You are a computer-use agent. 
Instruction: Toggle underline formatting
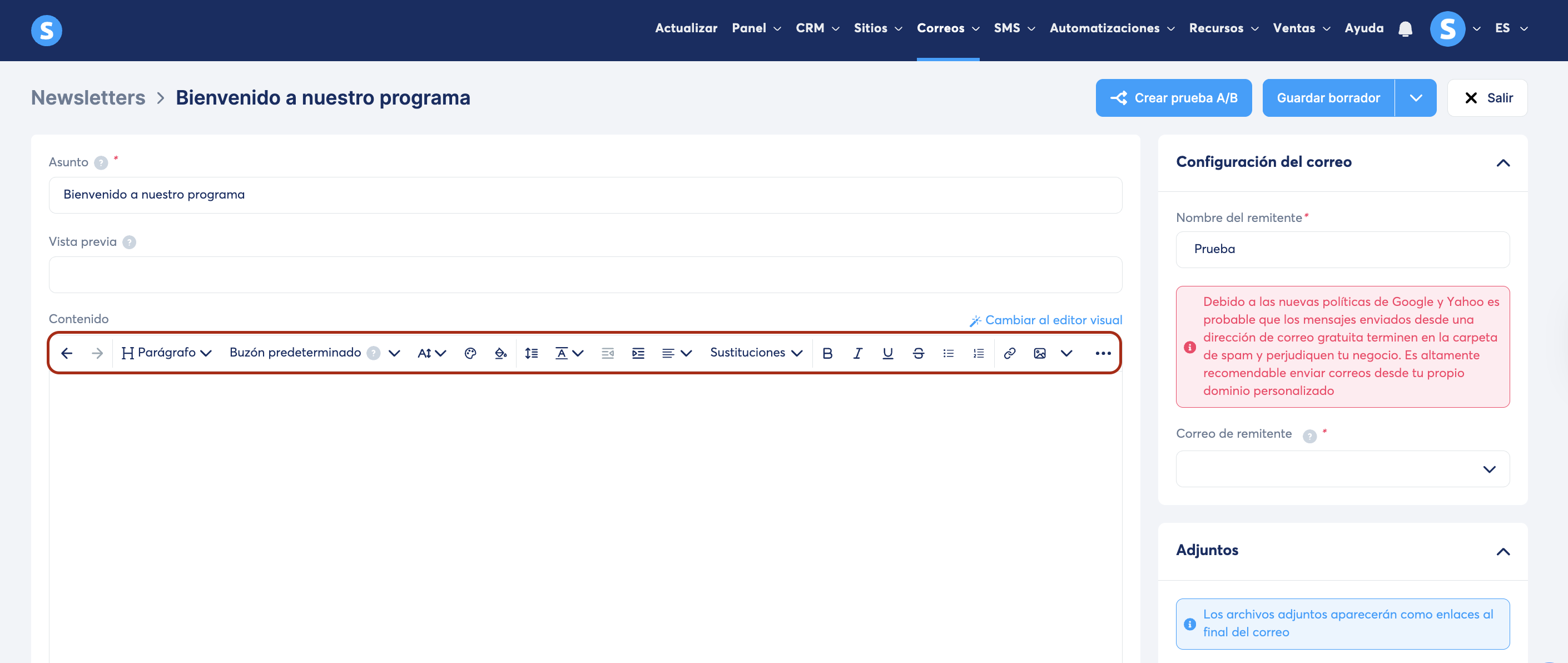coord(888,353)
